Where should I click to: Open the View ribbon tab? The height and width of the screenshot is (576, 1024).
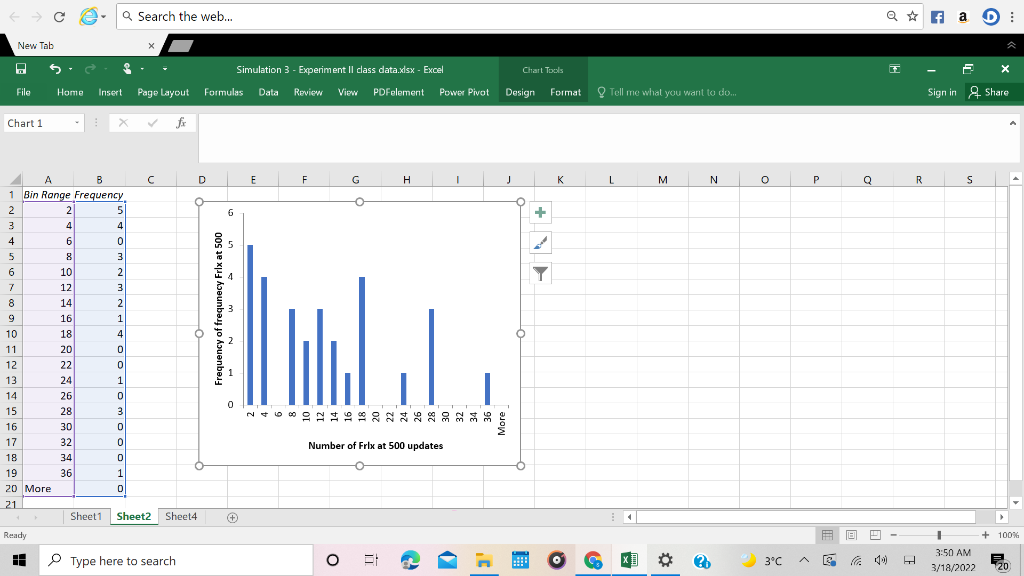coord(348,92)
